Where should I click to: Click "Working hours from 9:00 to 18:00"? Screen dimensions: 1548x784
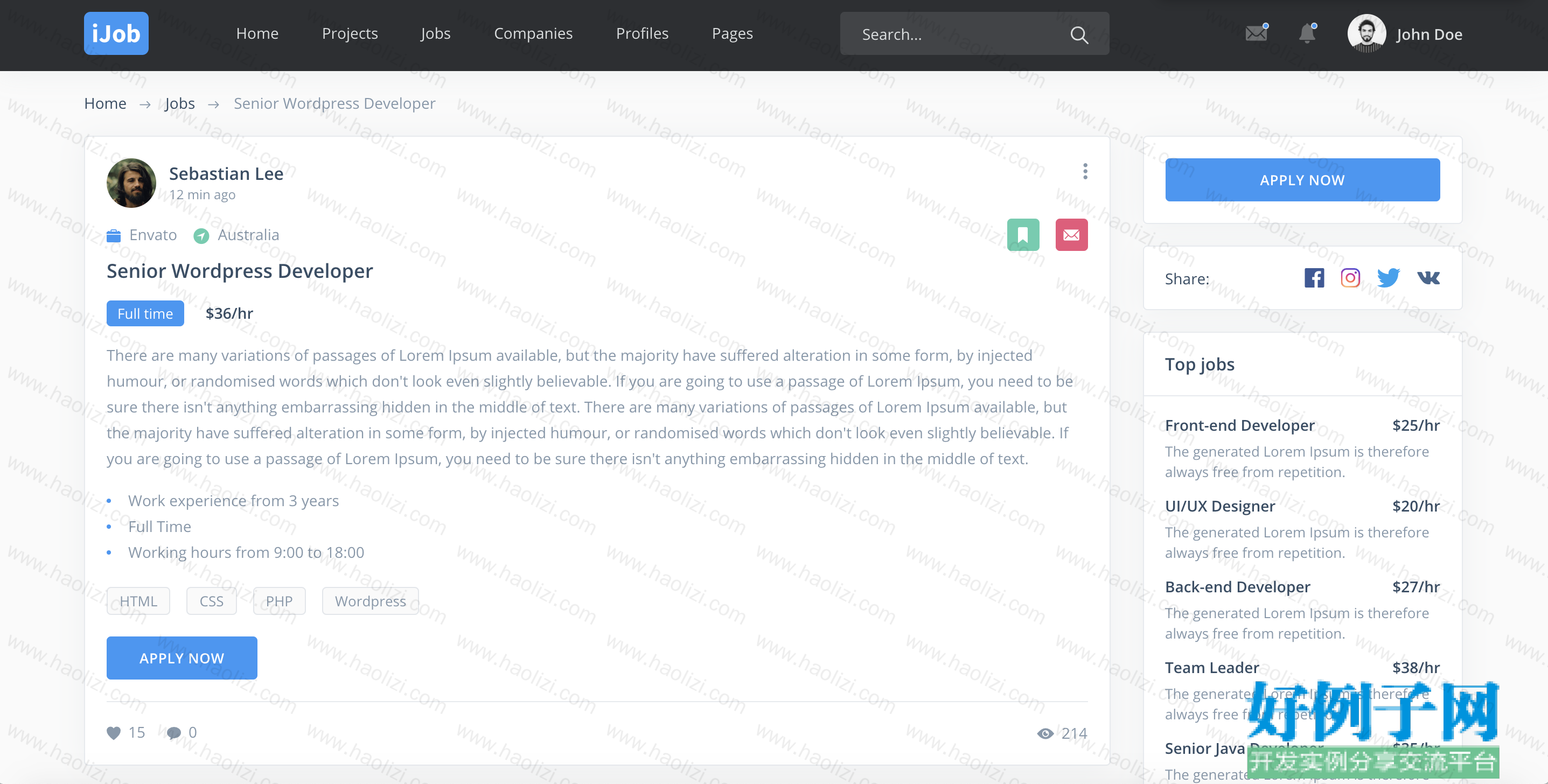point(246,552)
